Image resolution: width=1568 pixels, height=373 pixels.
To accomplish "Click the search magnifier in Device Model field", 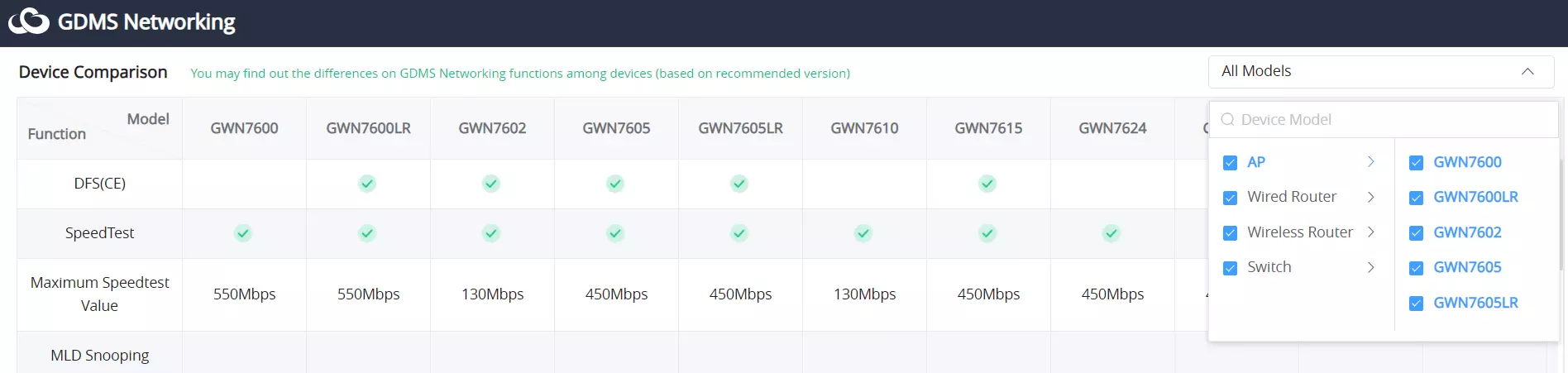I will (x=1227, y=120).
